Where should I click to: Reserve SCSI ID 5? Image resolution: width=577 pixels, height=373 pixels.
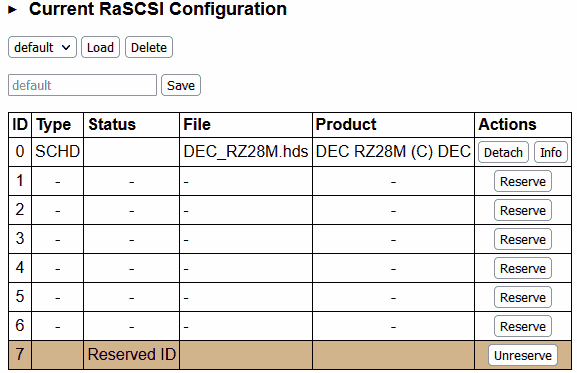(523, 297)
